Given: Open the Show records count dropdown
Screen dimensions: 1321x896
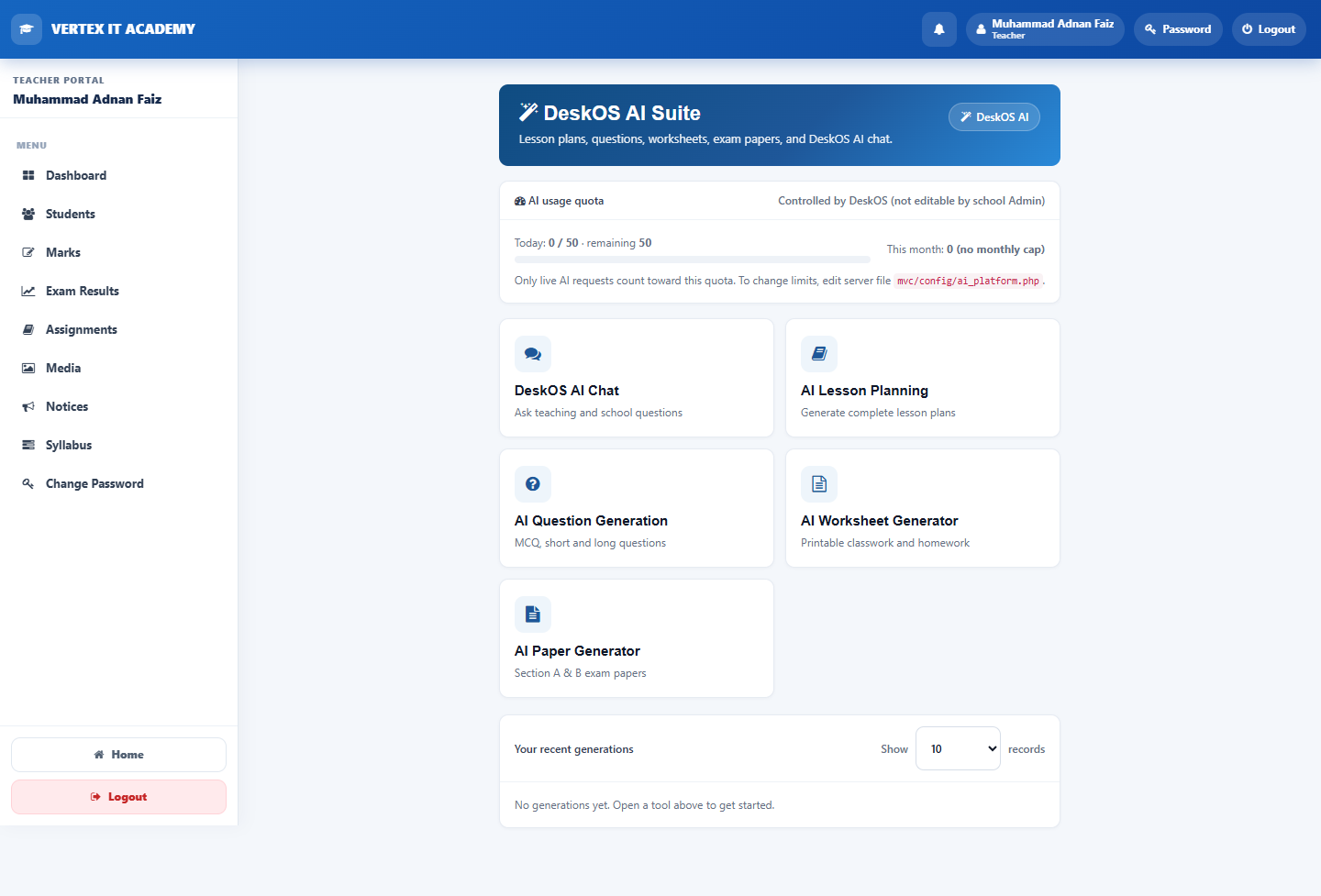Looking at the screenshot, I should coord(958,748).
